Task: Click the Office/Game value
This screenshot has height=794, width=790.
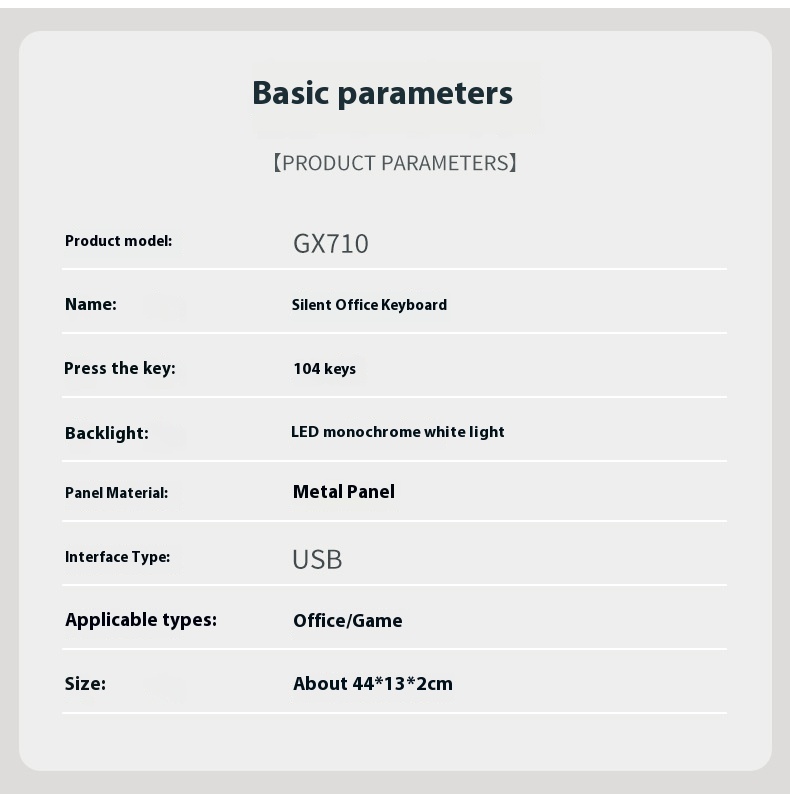Action: tap(348, 621)
